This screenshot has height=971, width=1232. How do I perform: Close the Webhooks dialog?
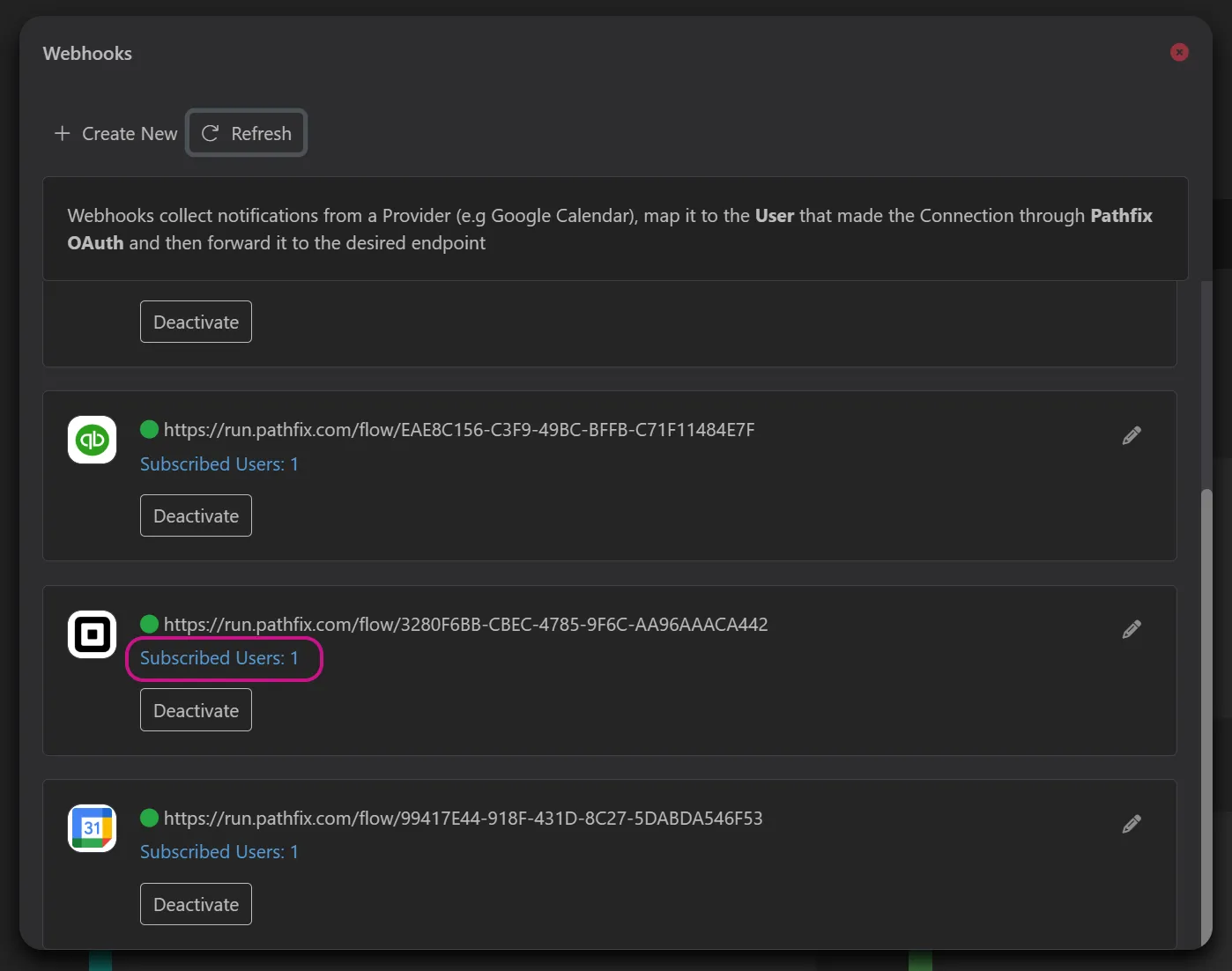(x=1179, y=53)
